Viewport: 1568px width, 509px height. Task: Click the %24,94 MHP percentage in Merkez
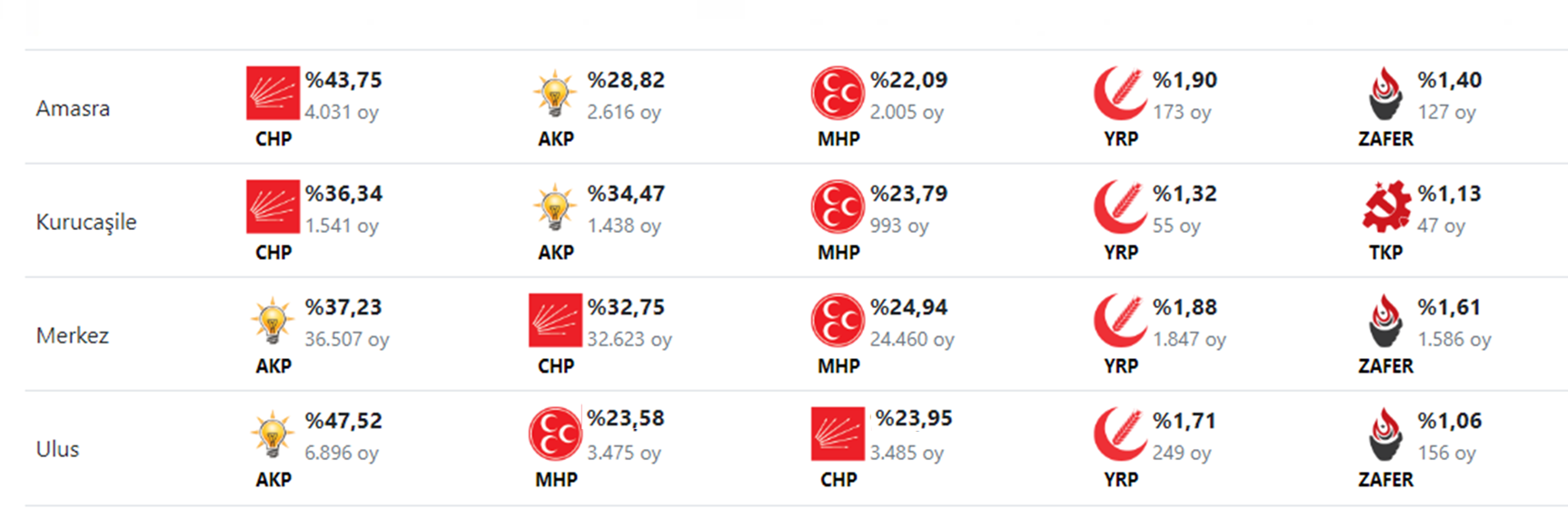coord(909,307)
